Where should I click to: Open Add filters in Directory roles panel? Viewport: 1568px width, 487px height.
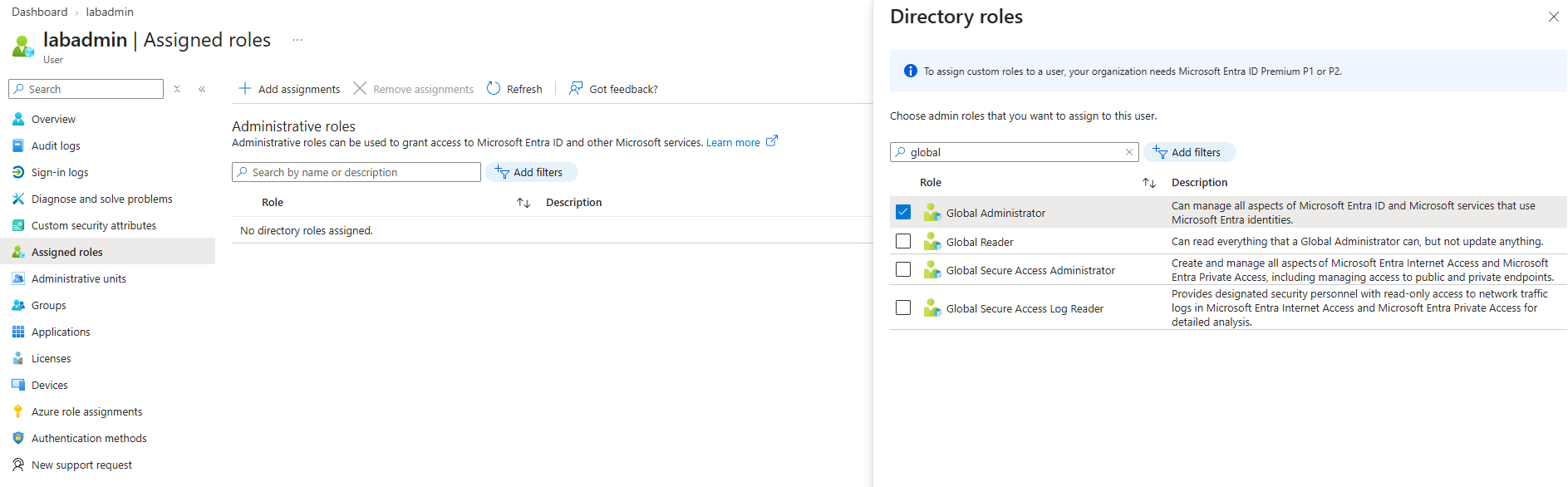1189,152
